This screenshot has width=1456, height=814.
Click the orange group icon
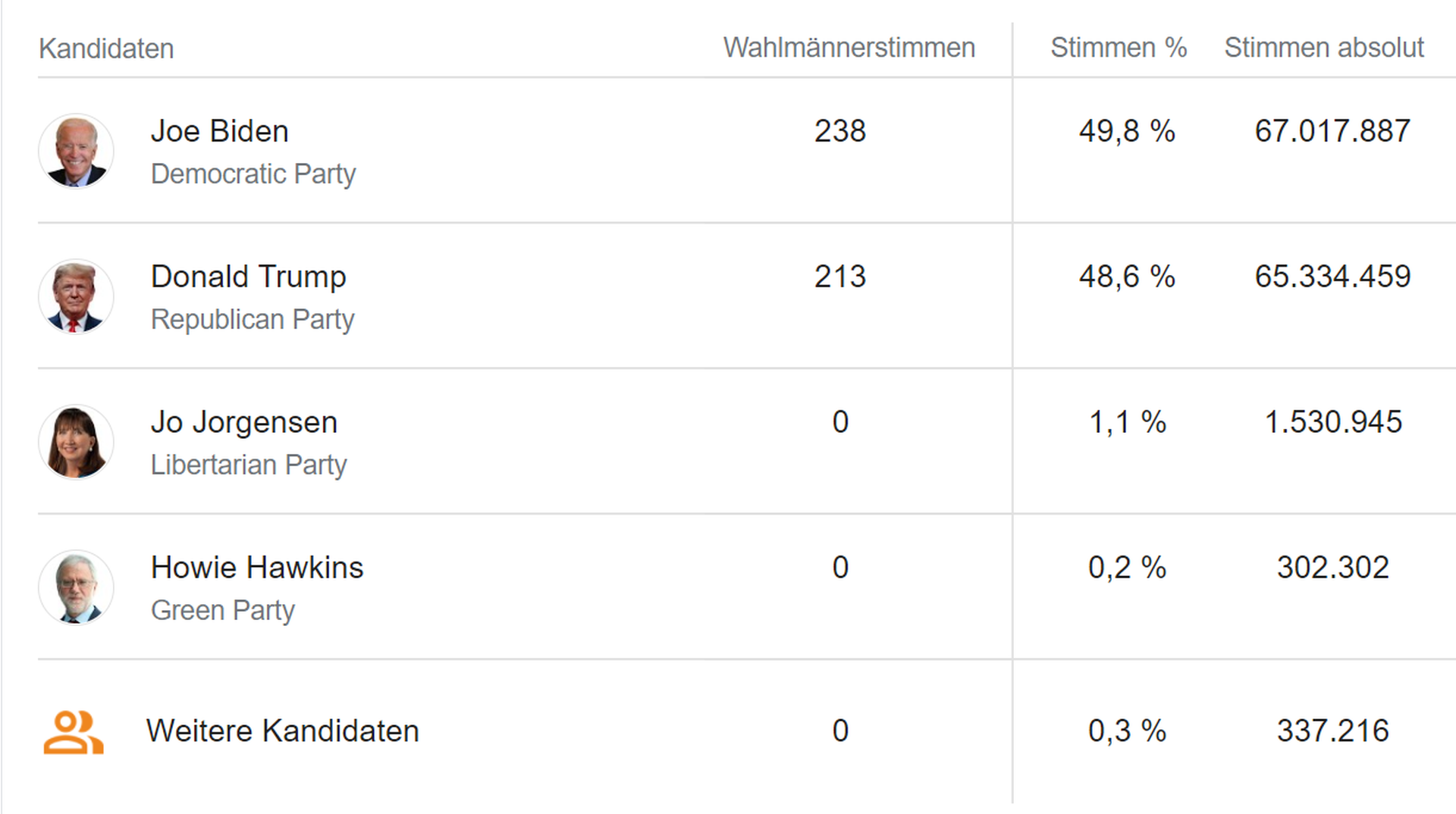pos(73,732)
